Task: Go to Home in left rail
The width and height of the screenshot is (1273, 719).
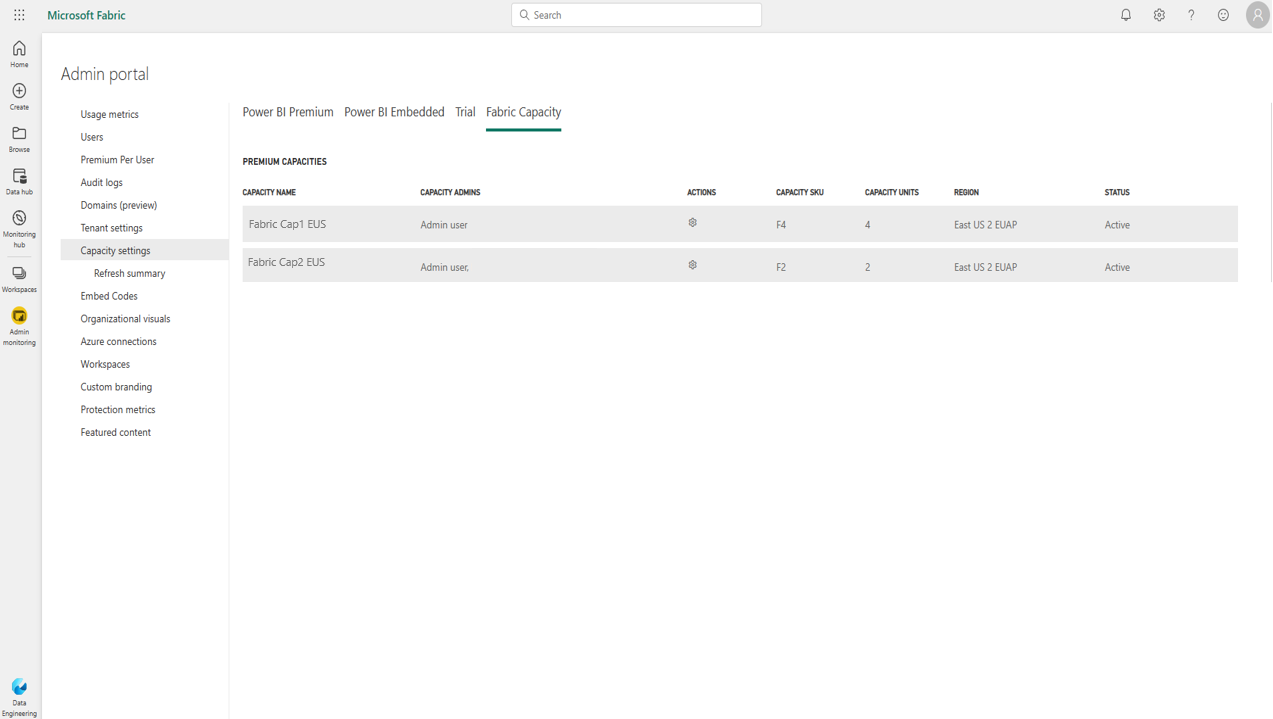Action: click(19, 54)
